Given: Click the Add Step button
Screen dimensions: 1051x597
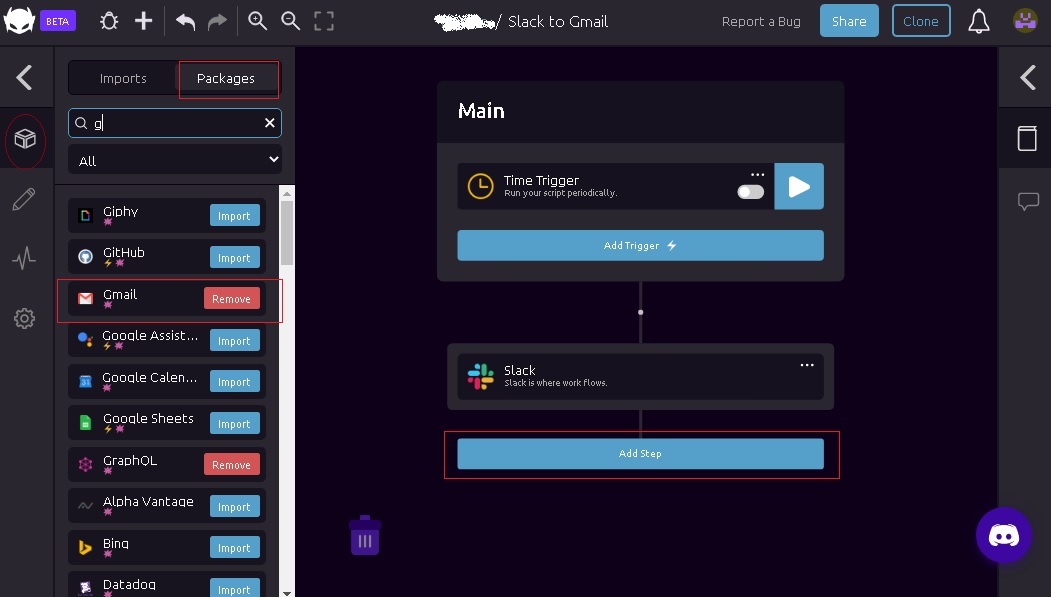Looking at the screenshot, I should coord(640,454).
